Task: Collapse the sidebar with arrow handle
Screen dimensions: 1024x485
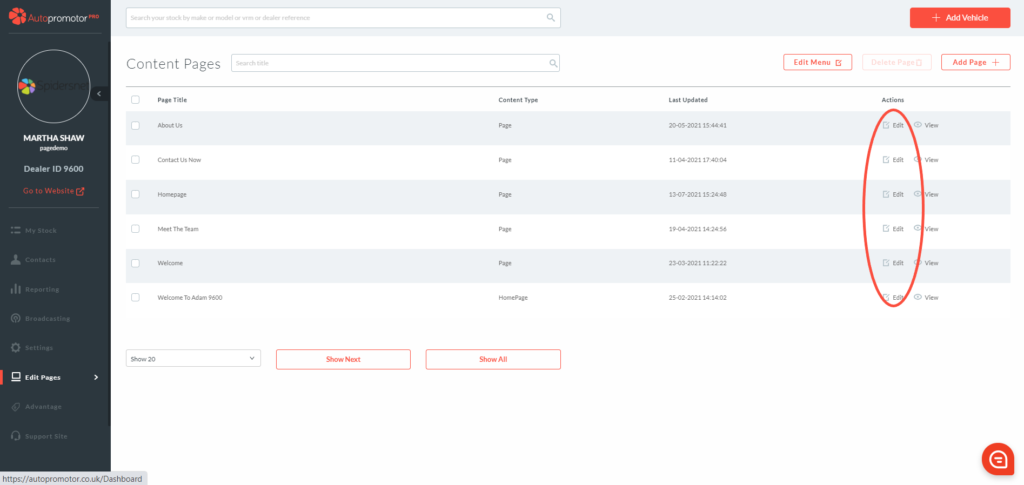Action: 99,93
